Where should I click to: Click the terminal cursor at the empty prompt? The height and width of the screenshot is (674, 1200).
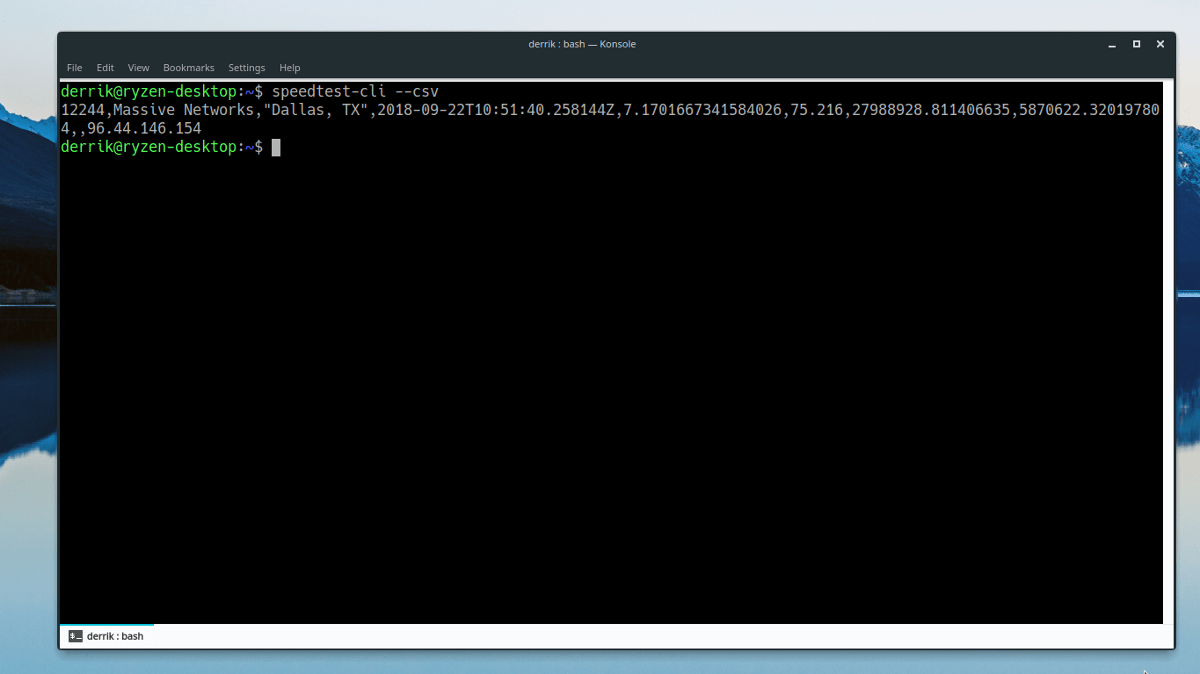pyautogui.click(x=276, y=147)
